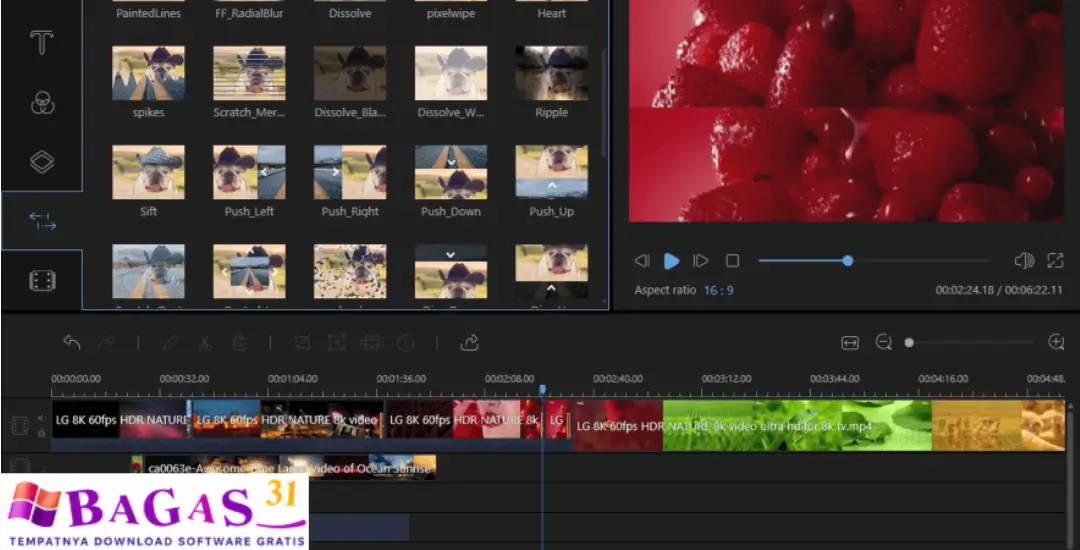Split the clip with the scissors icon
The width and height of the screenshot is (1080, 550).
pyautogui.click(x=204, y=342)
